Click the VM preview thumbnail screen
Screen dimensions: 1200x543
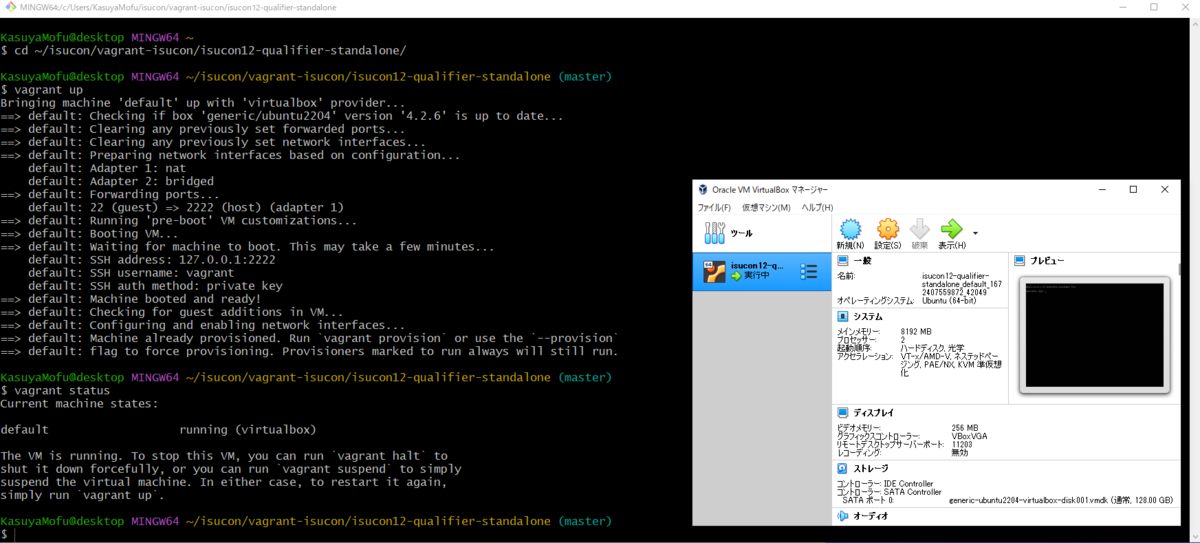point(1095,336)
